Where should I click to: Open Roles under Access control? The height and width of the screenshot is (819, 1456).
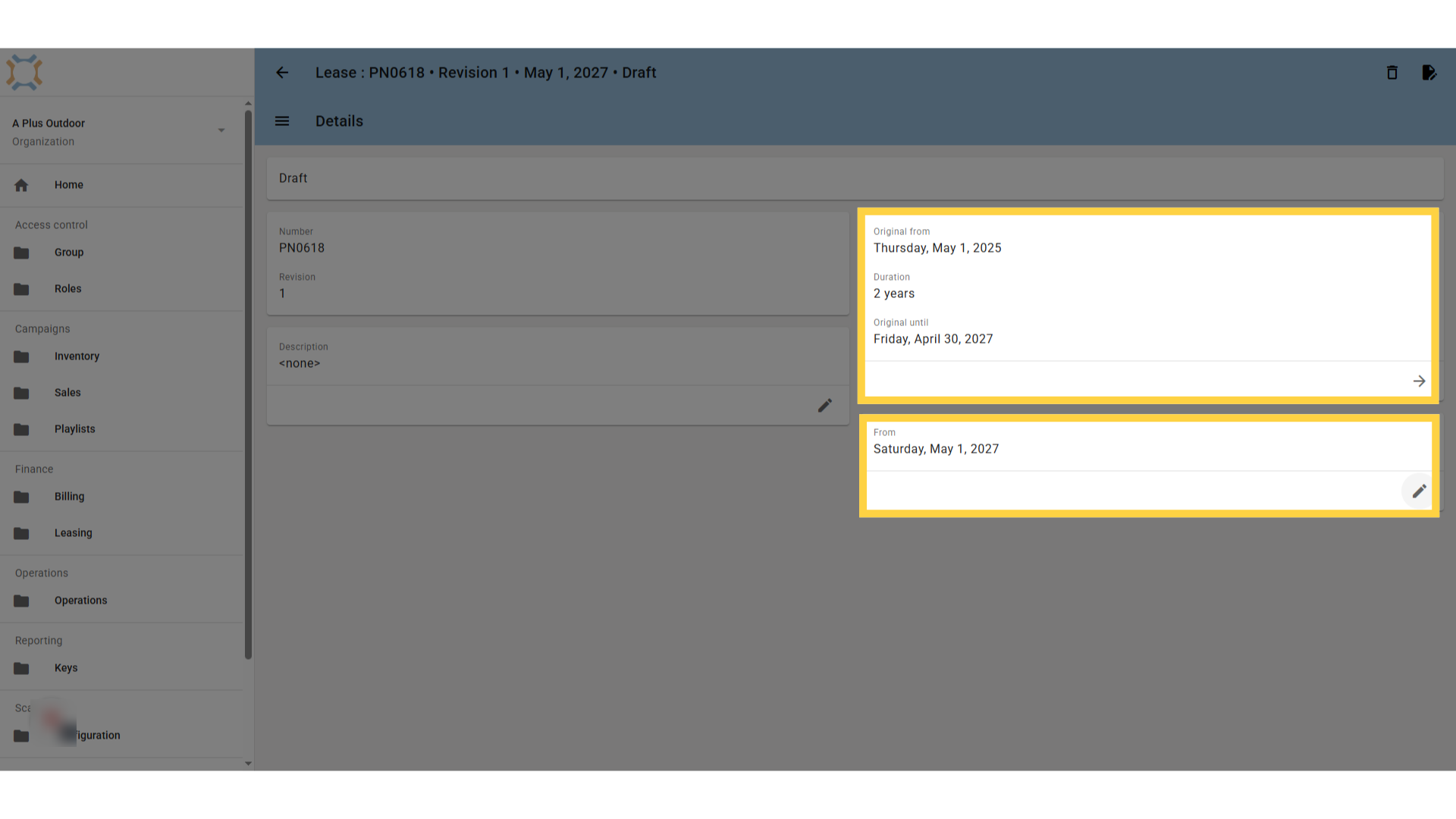[x=121, y=289]
